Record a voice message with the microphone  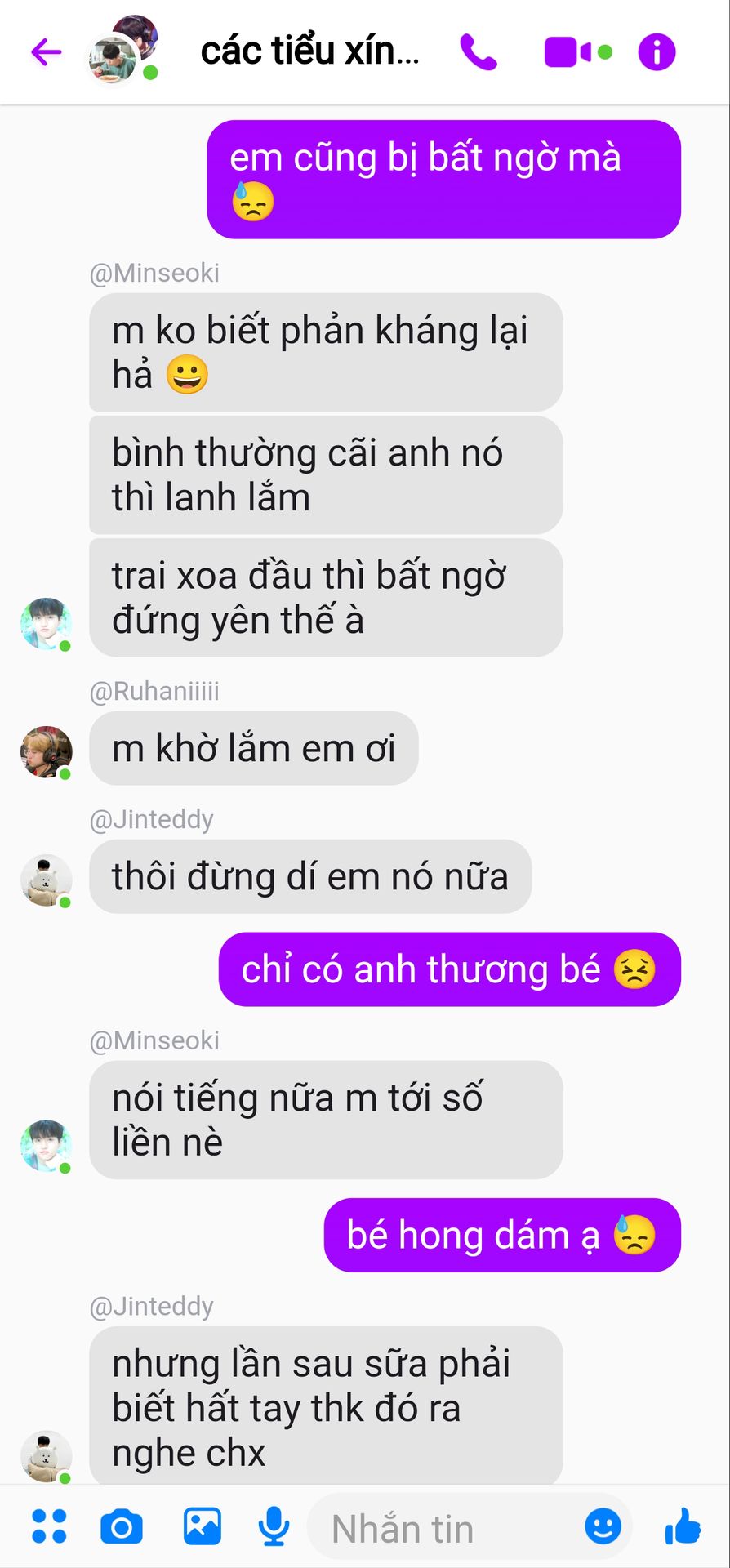[274, 1526]
